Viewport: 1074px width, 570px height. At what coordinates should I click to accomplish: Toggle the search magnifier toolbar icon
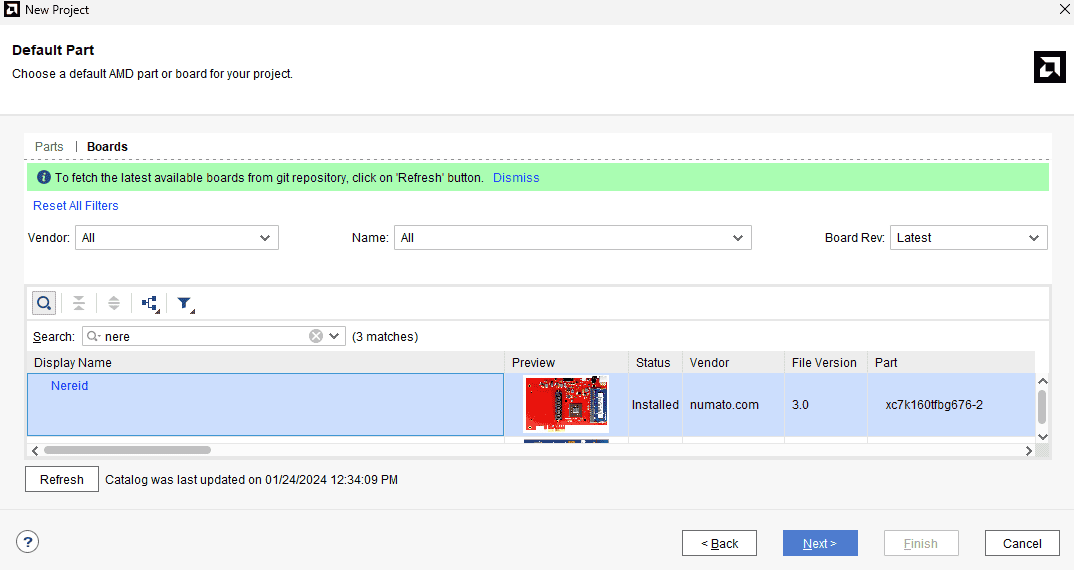click(x=44, y=303)
